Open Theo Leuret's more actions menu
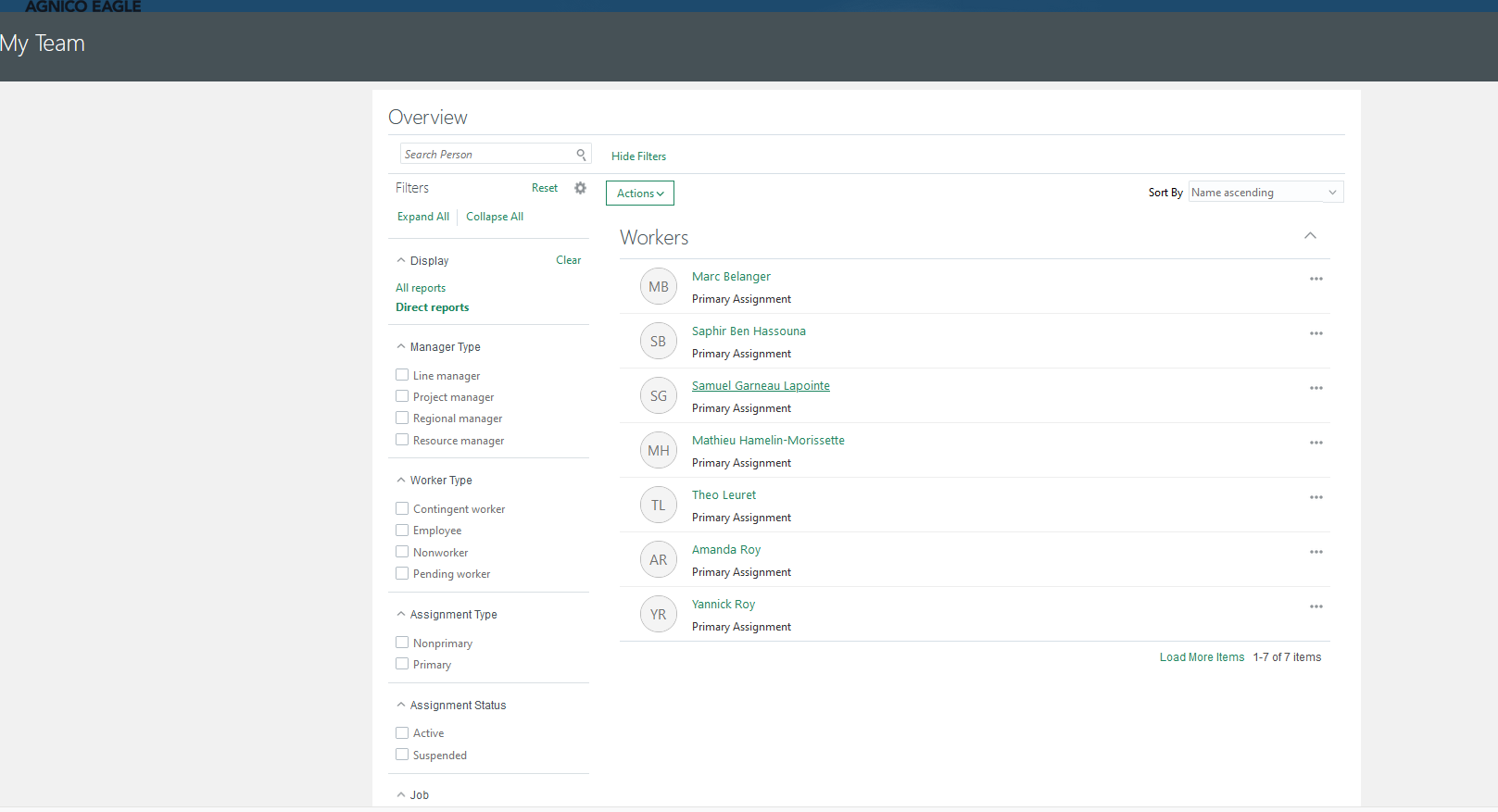Image resolution: width=1498 pixels, height=812 pixels. pos(1315,497)
